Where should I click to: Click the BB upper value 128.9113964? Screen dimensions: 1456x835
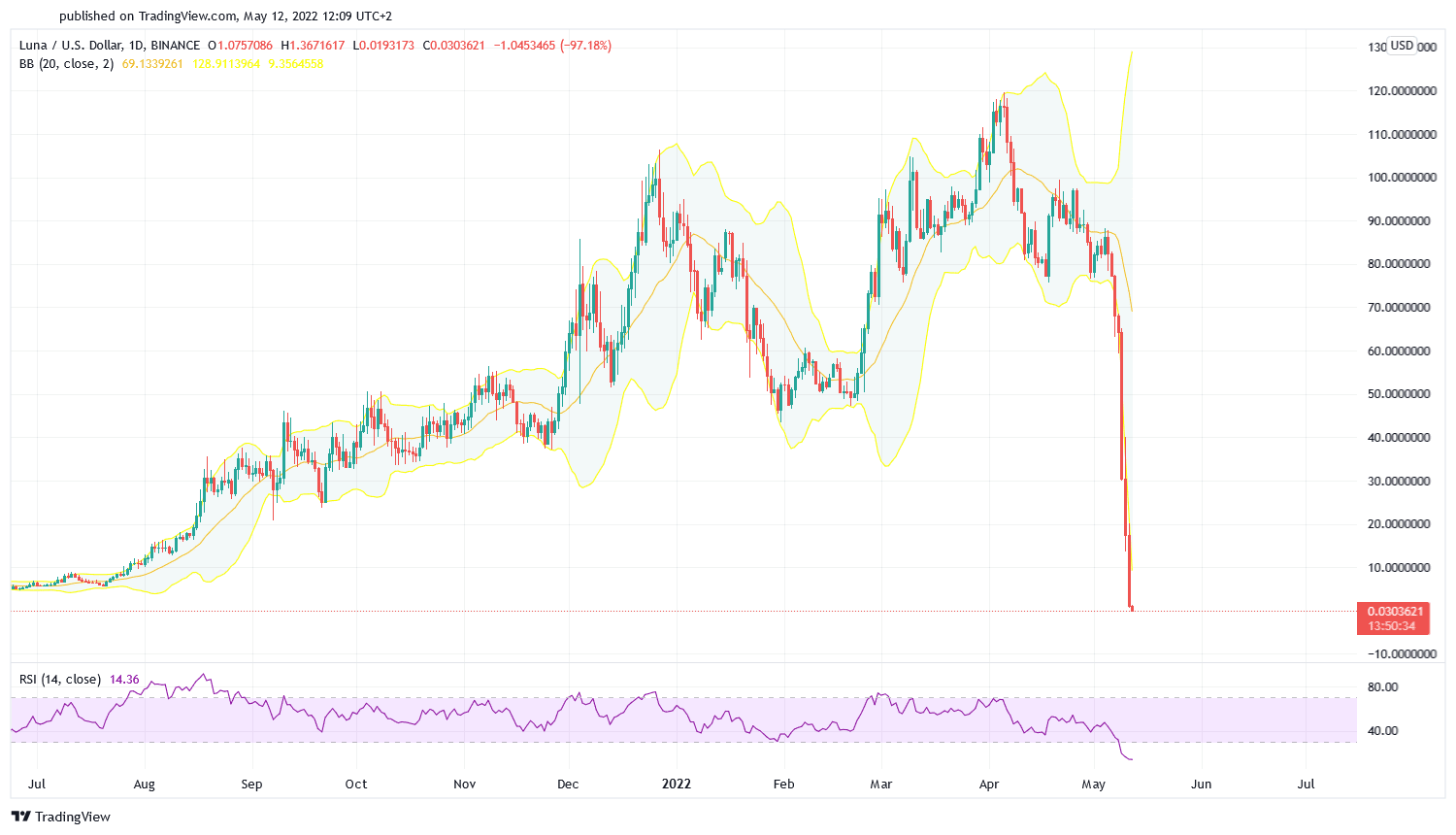coord(226,64)
